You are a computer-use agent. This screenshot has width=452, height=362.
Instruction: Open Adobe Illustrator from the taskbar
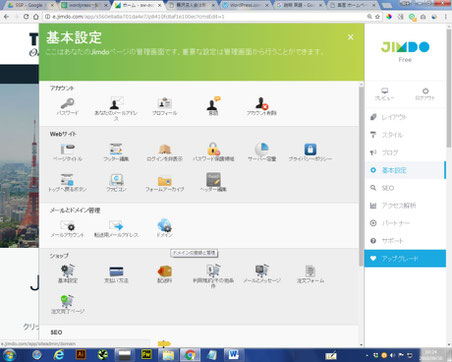pyautogui.click(x=81, y=354)
